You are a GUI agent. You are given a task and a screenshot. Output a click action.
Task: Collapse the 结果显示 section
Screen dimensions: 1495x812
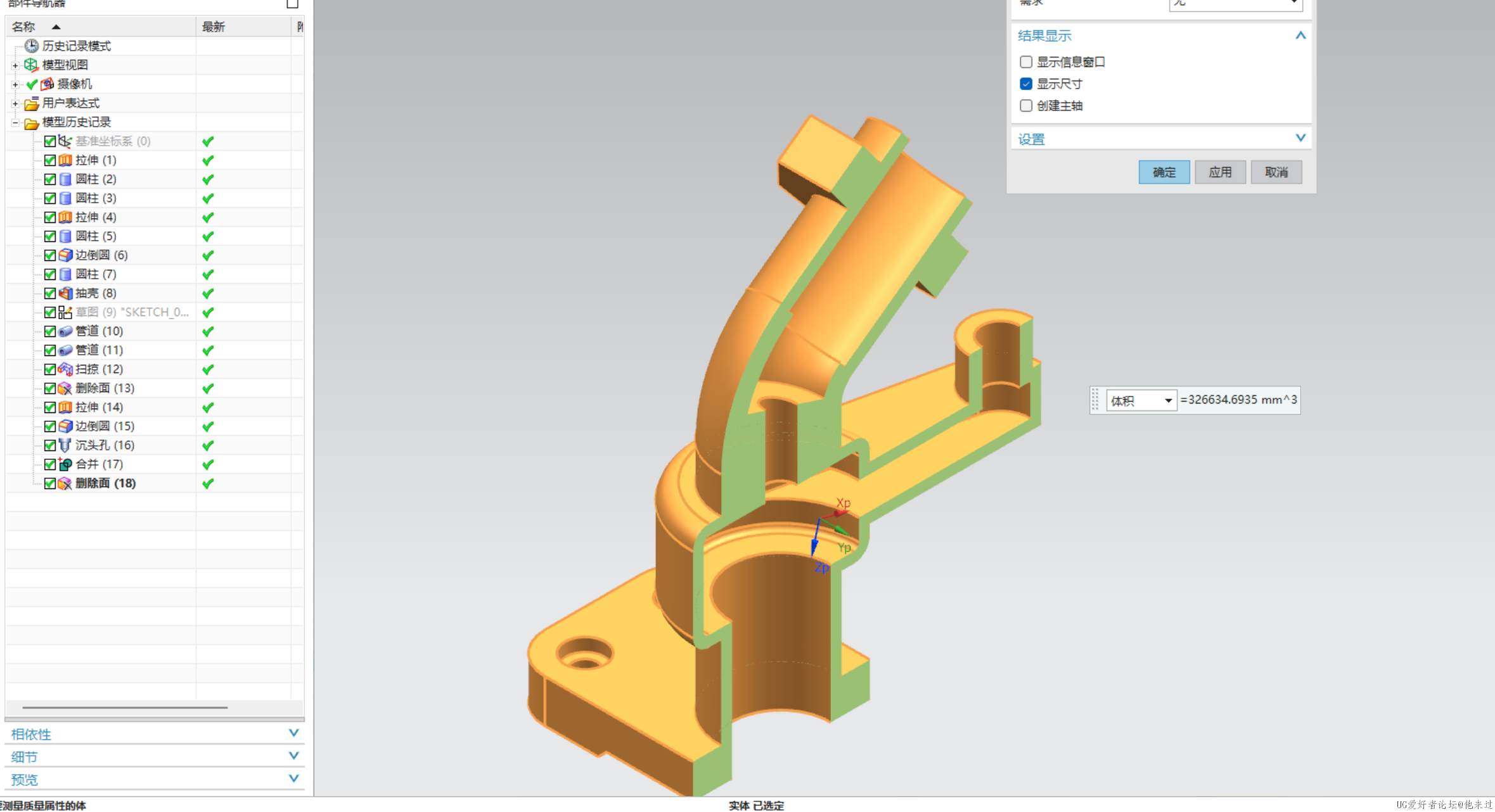pos(1300,35)
